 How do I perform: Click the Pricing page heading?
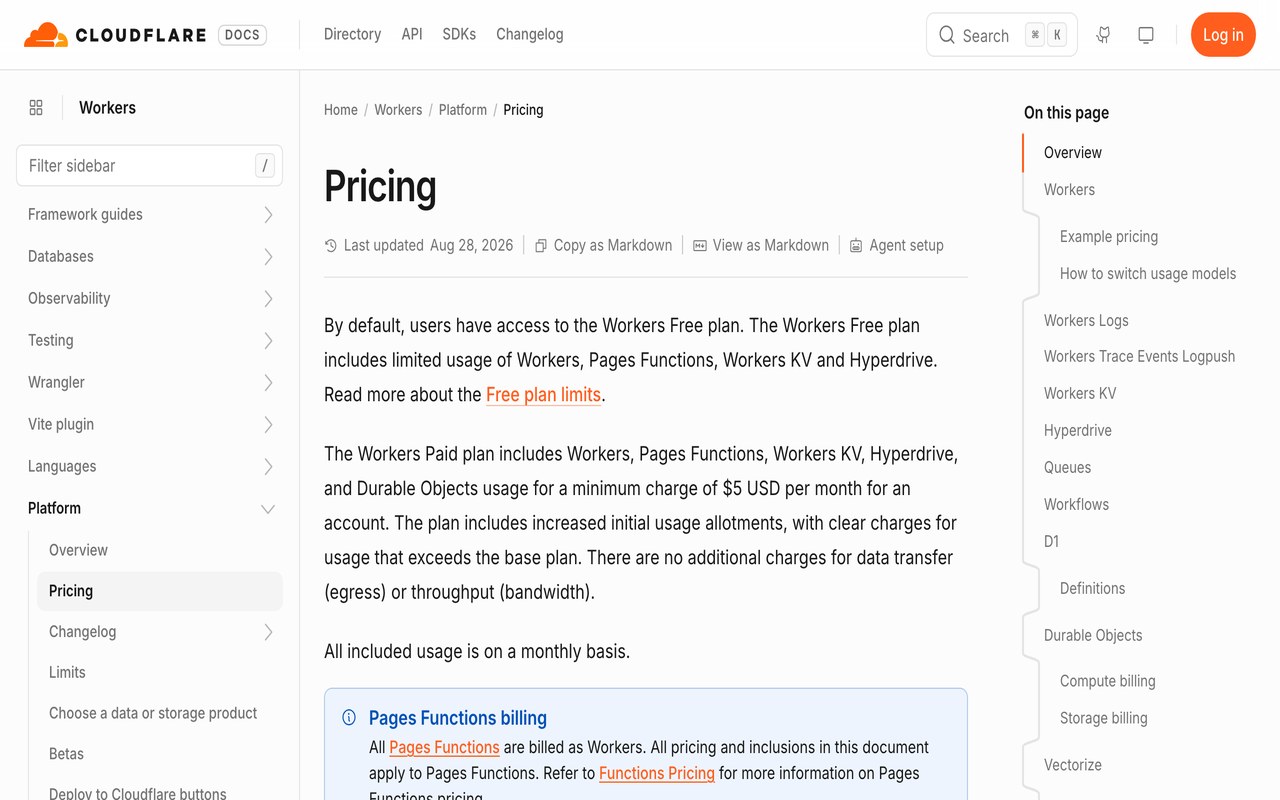tap(380, 187)
